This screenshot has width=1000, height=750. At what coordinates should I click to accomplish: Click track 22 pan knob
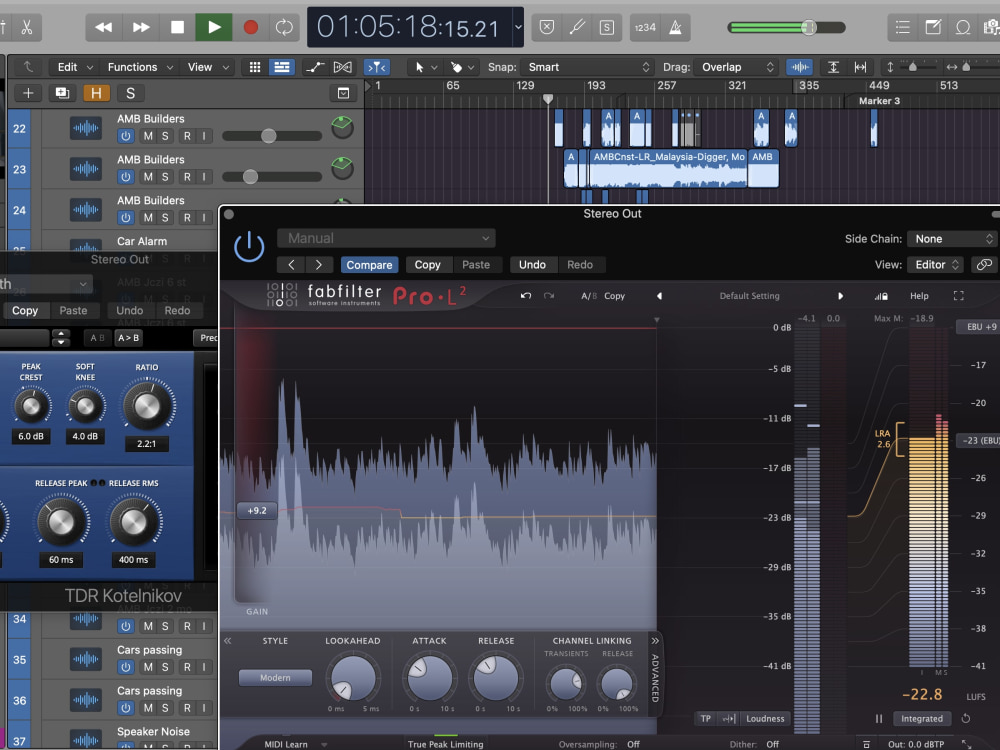pos(342,128)
